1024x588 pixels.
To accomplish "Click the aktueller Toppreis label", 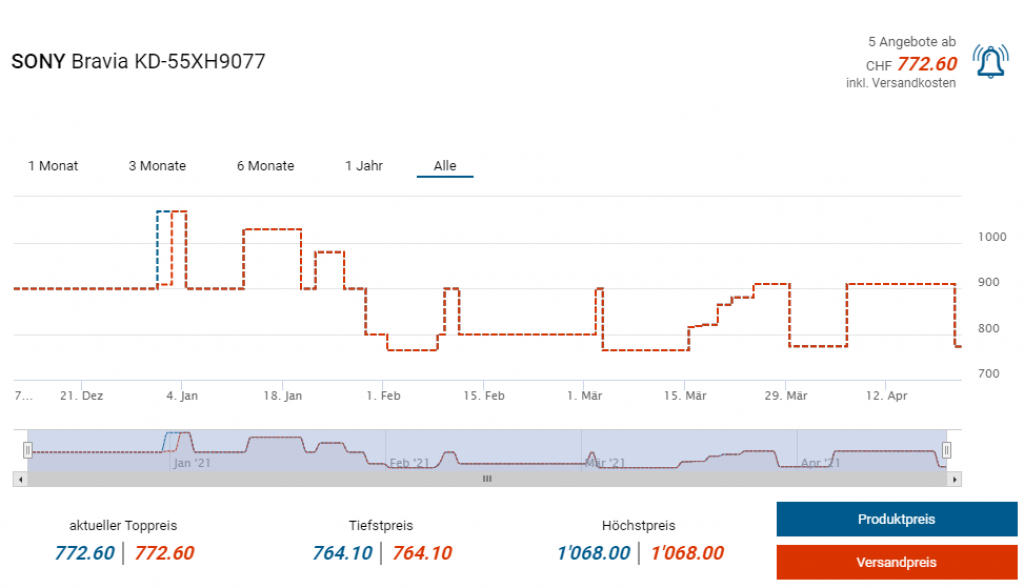I will (x=123, y=525).
